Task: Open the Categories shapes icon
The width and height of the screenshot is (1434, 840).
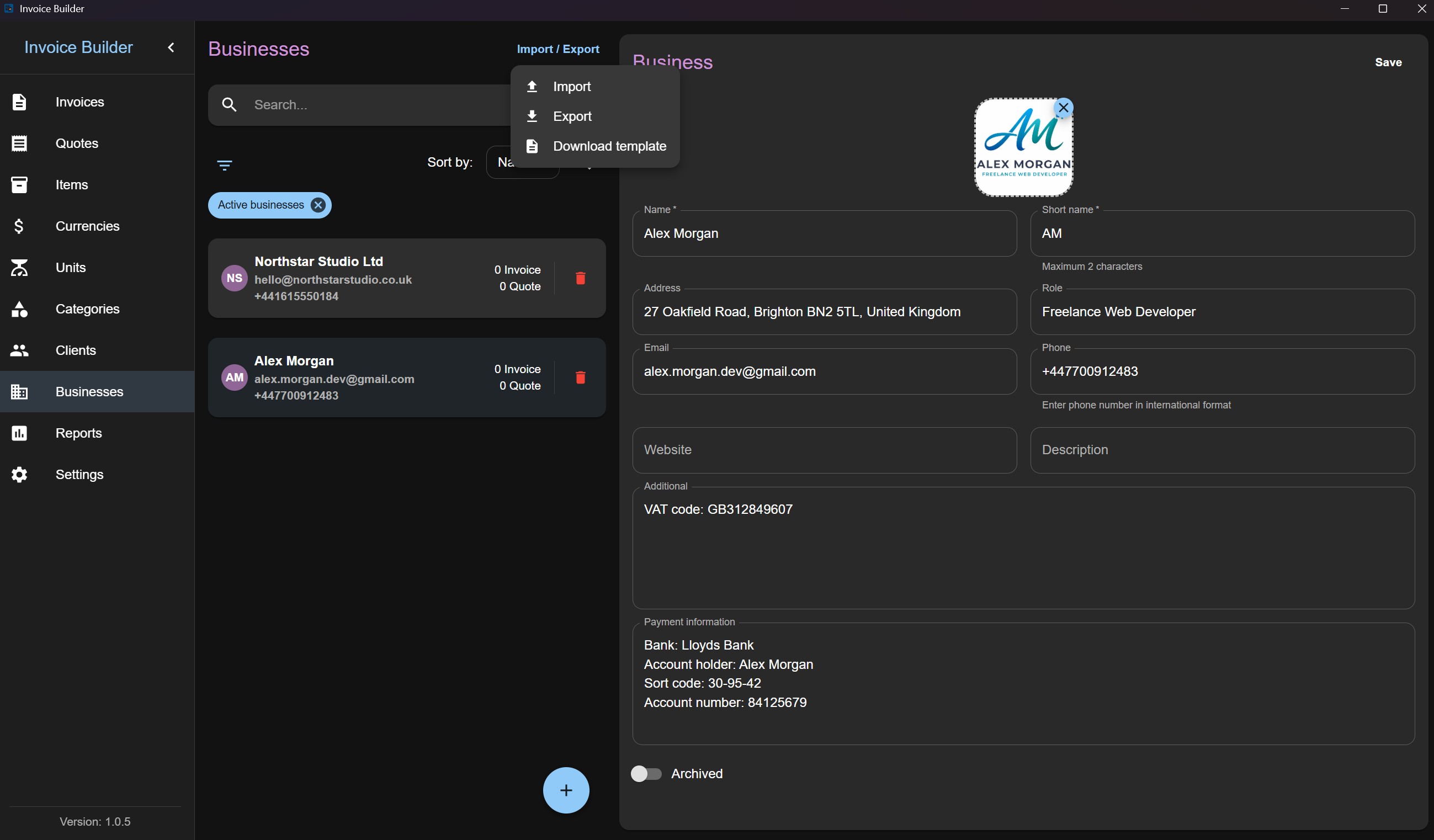Action: point(19,309)
